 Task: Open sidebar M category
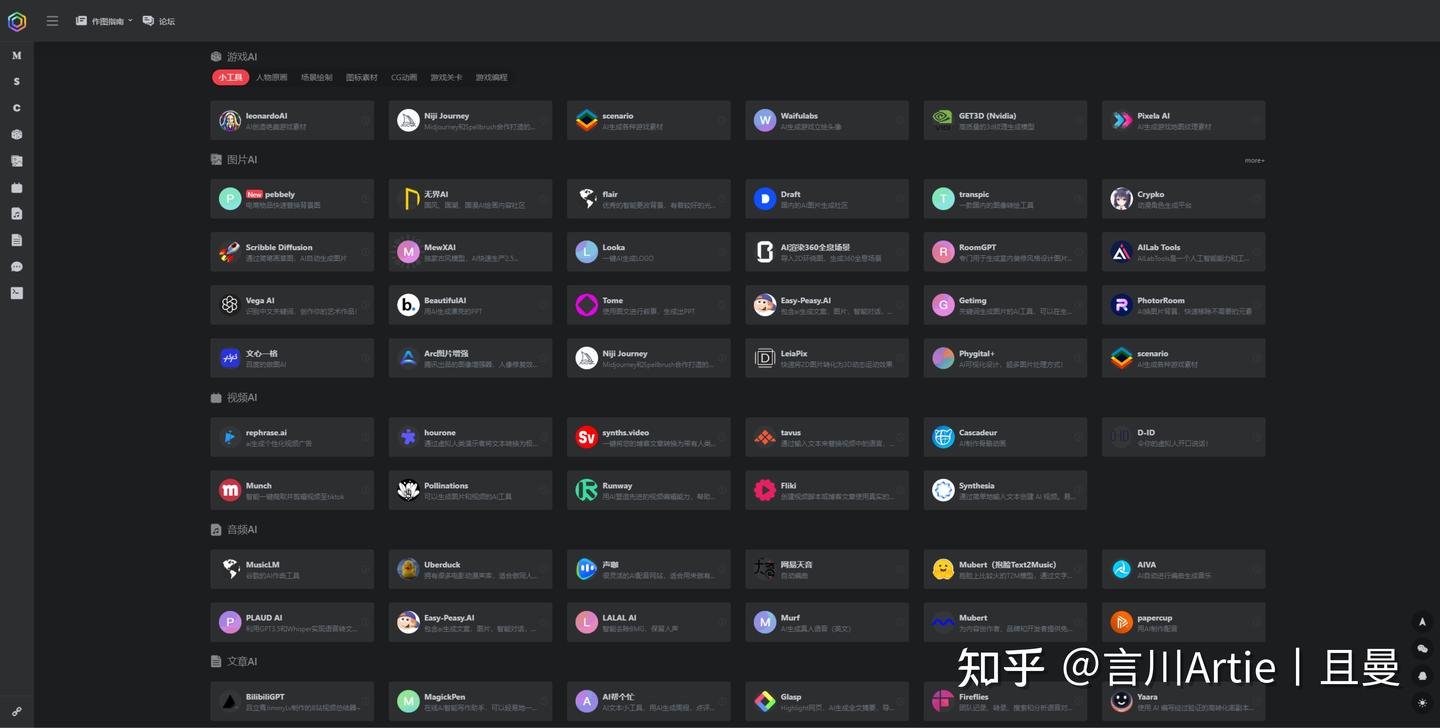tap(16, 55)
